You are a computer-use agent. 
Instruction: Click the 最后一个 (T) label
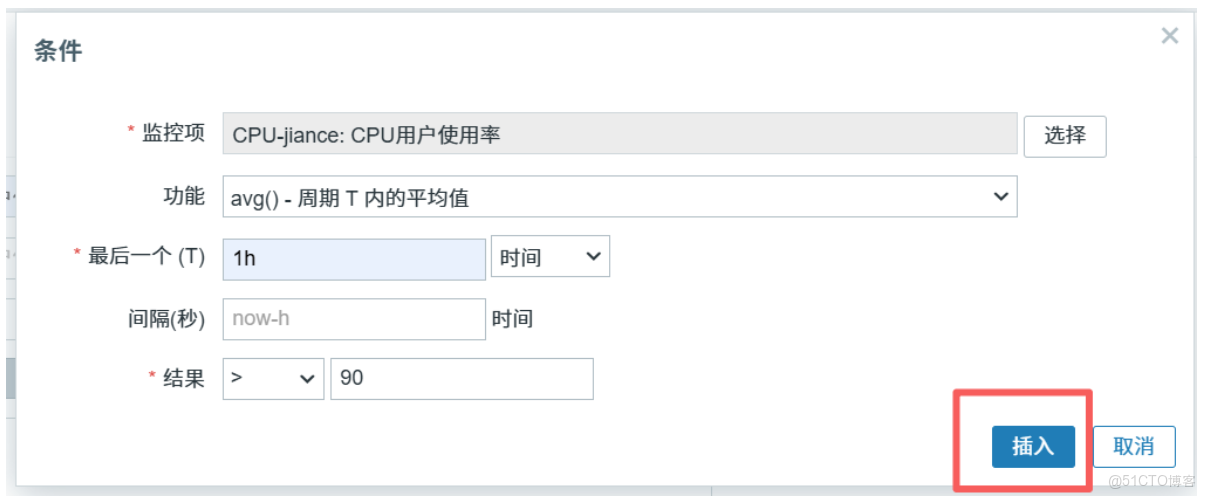coord(146,257)
